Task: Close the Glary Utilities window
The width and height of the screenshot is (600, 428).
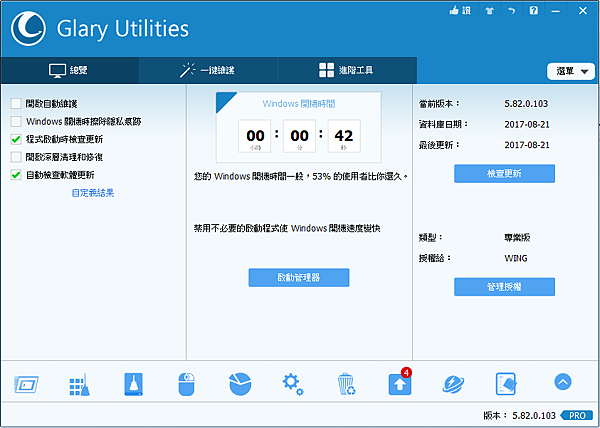Action: pyautogui.click(x=583, y=11)
